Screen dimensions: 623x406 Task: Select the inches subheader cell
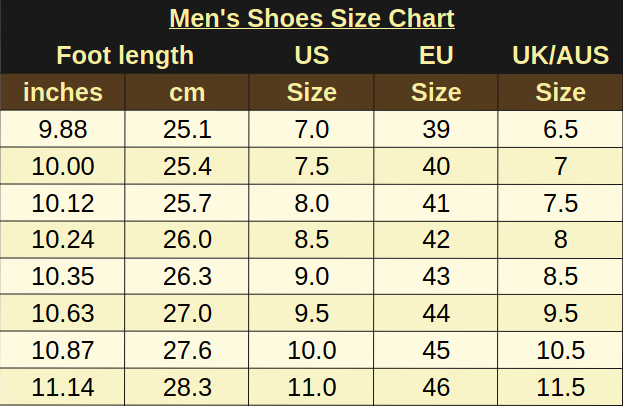click(x=63, y=92)
